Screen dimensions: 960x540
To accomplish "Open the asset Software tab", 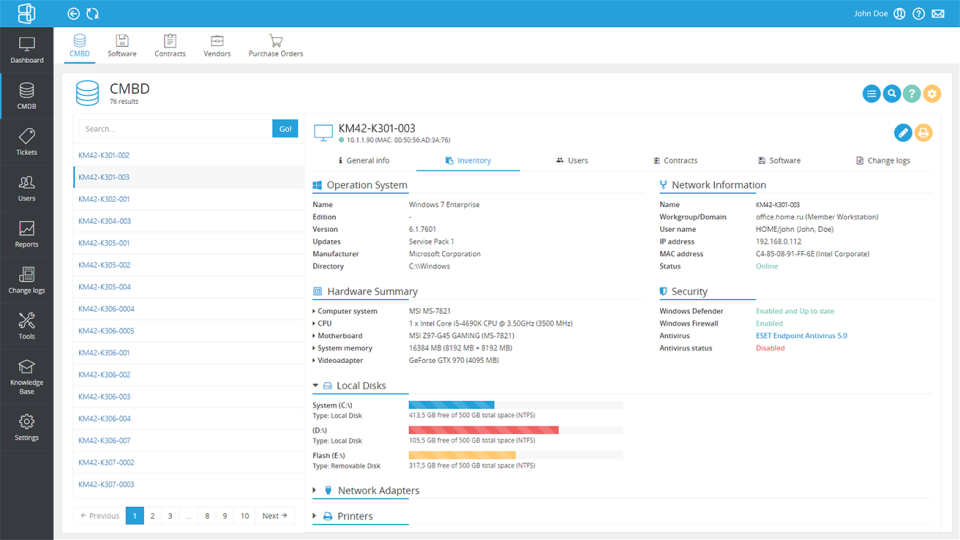I will 779,160.
